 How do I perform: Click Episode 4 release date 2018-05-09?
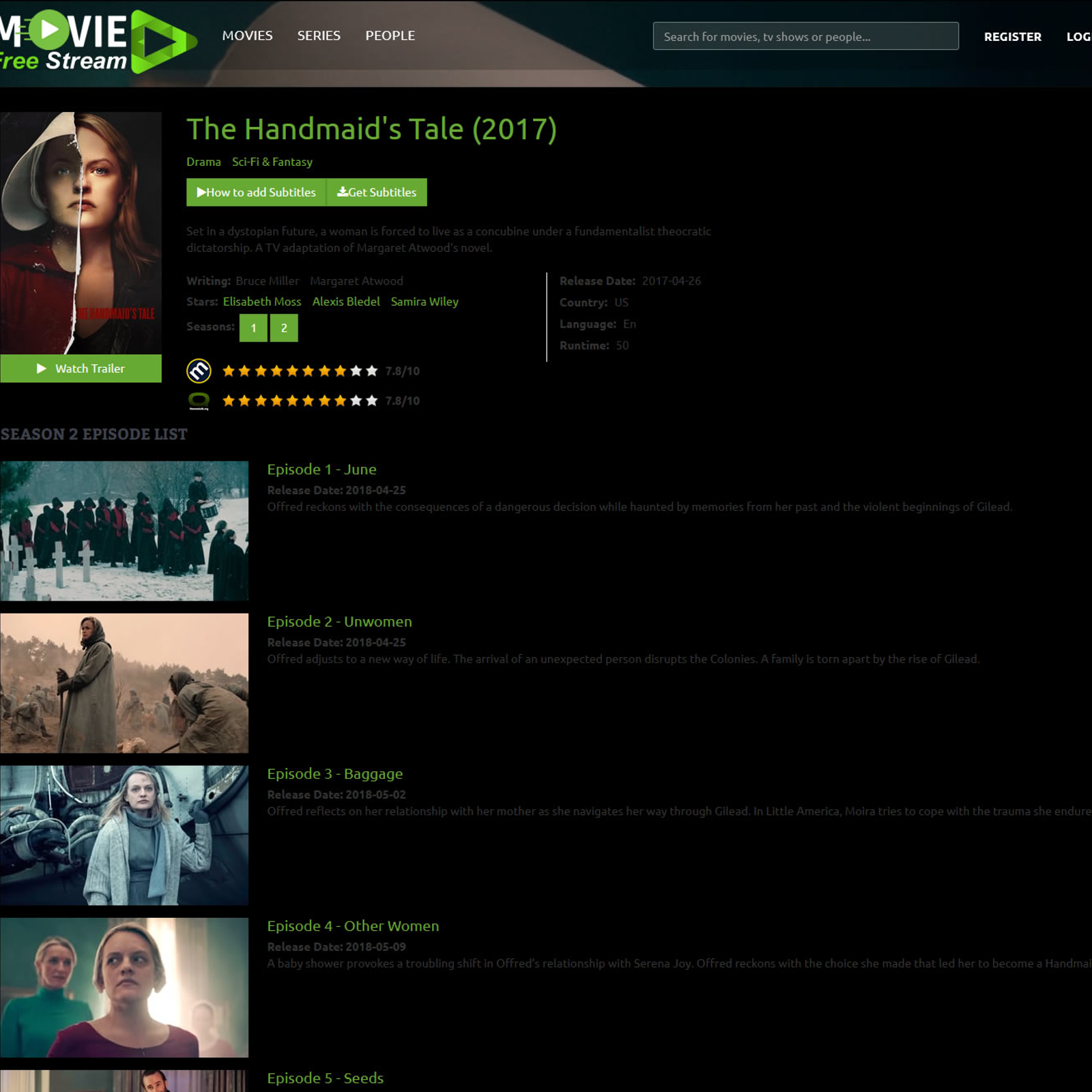(375, 947)
